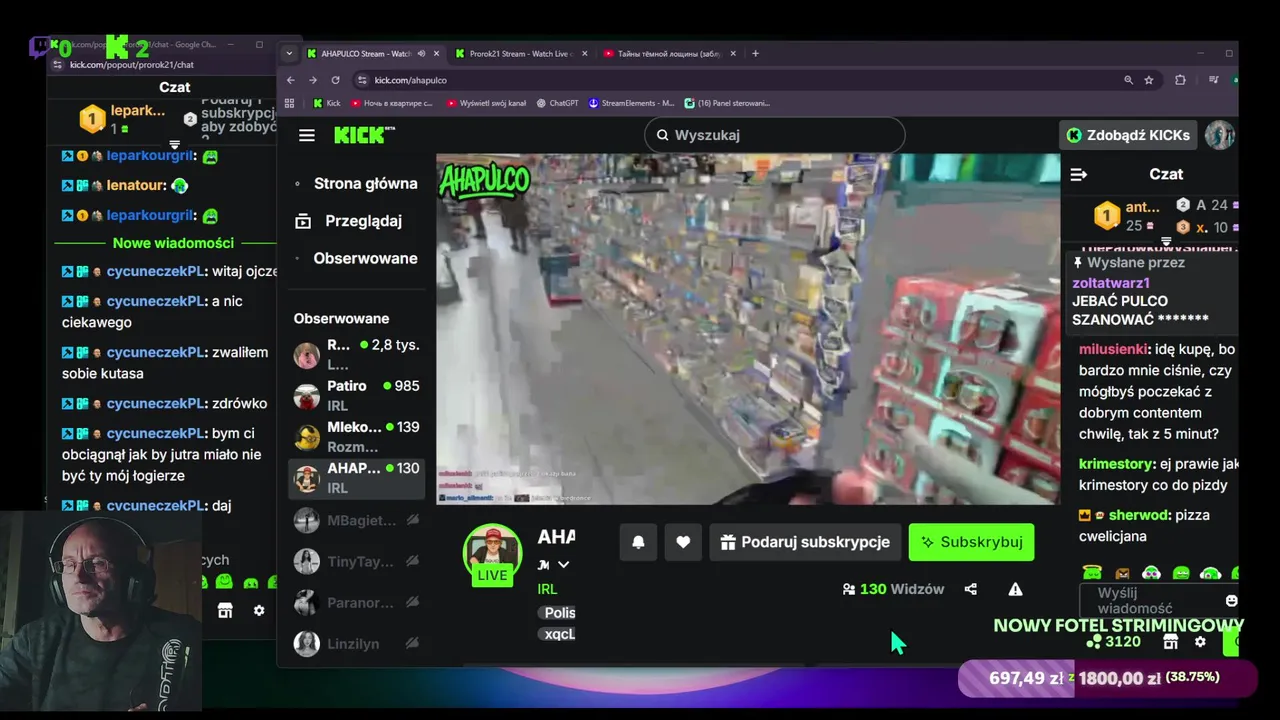1280x720 pixels.
Task: Reload the kick.com/ahapulco page
Action: pos(335,80)
